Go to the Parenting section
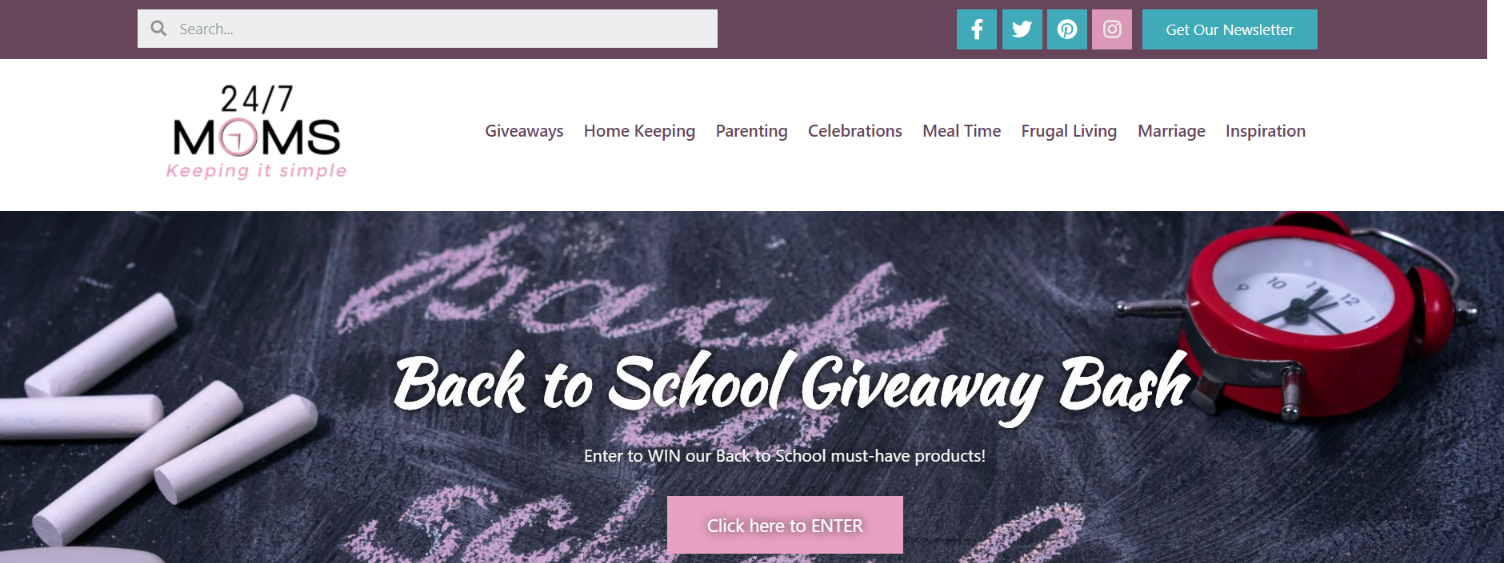Image resolution: width=1504 pixels, height=563 pixels. (751, 131)
